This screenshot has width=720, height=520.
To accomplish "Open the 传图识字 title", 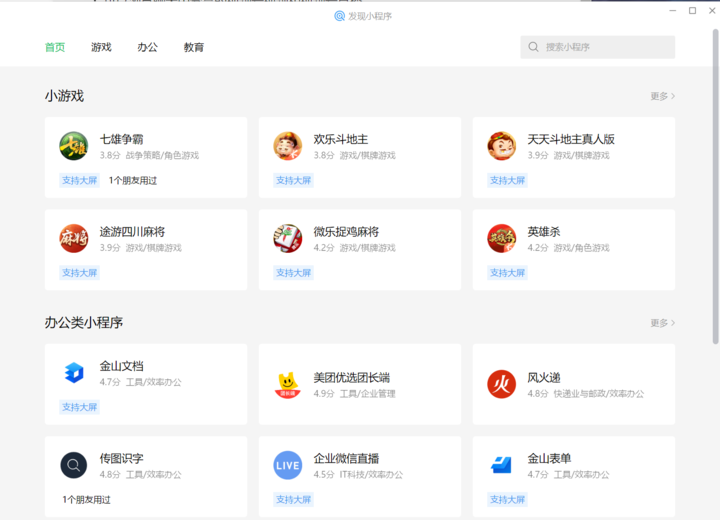I will coord(121,458).
